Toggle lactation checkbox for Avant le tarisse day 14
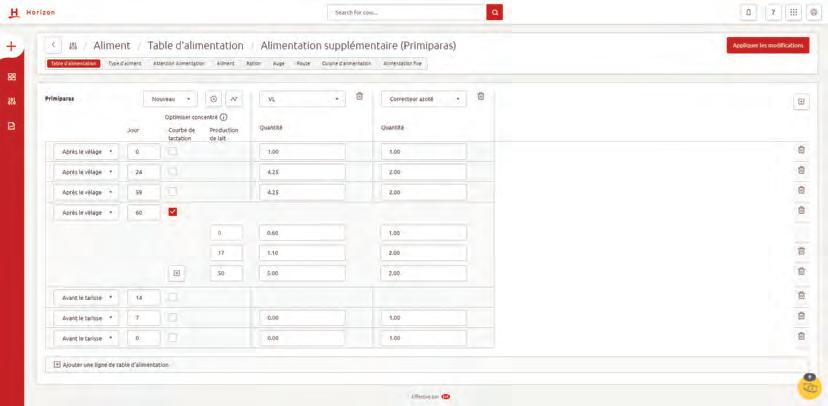Screen dimensions: 828x406 click(x=173, y=297)
